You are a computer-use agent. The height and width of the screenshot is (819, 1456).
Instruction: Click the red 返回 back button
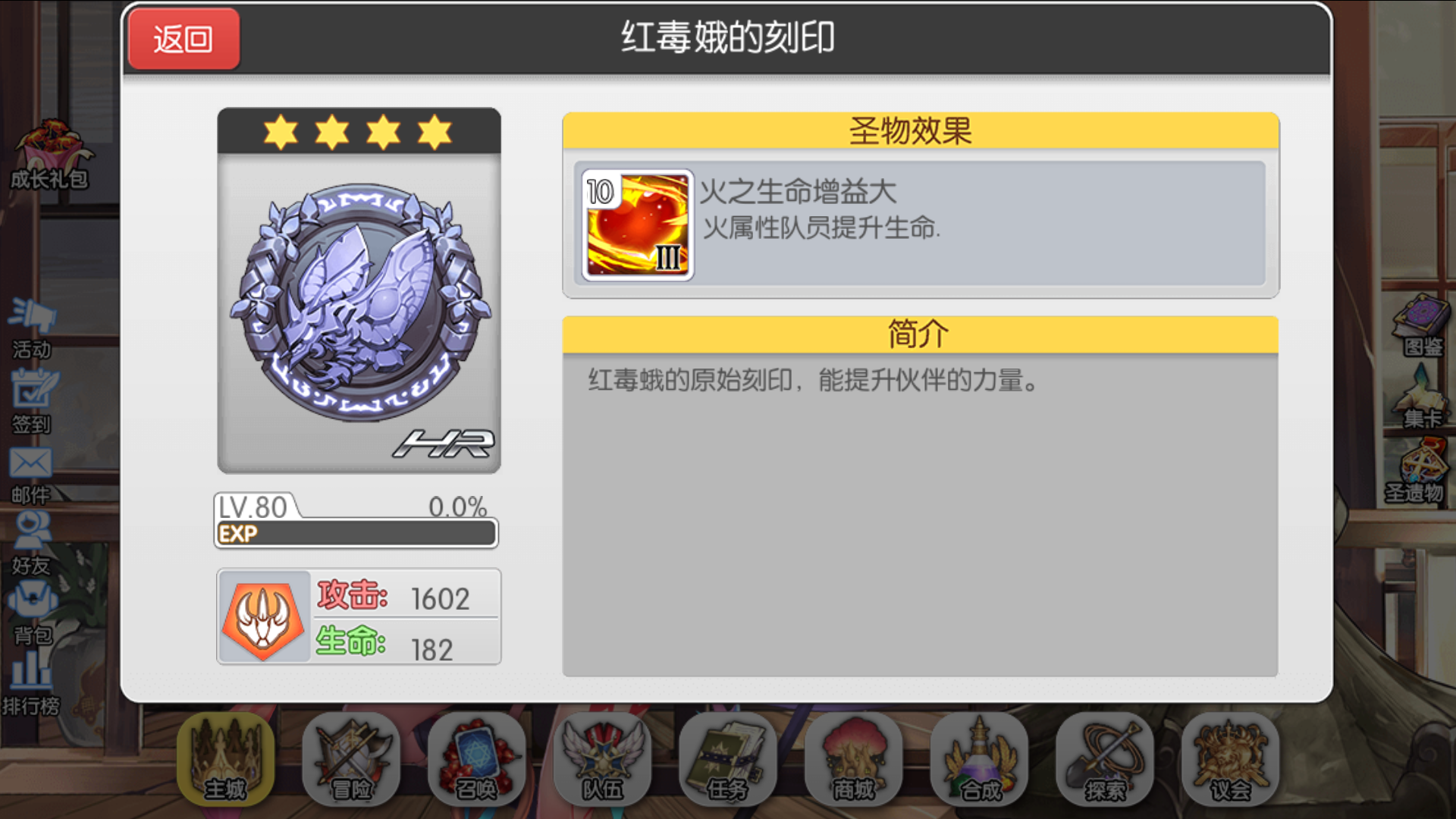coord(184,39)
